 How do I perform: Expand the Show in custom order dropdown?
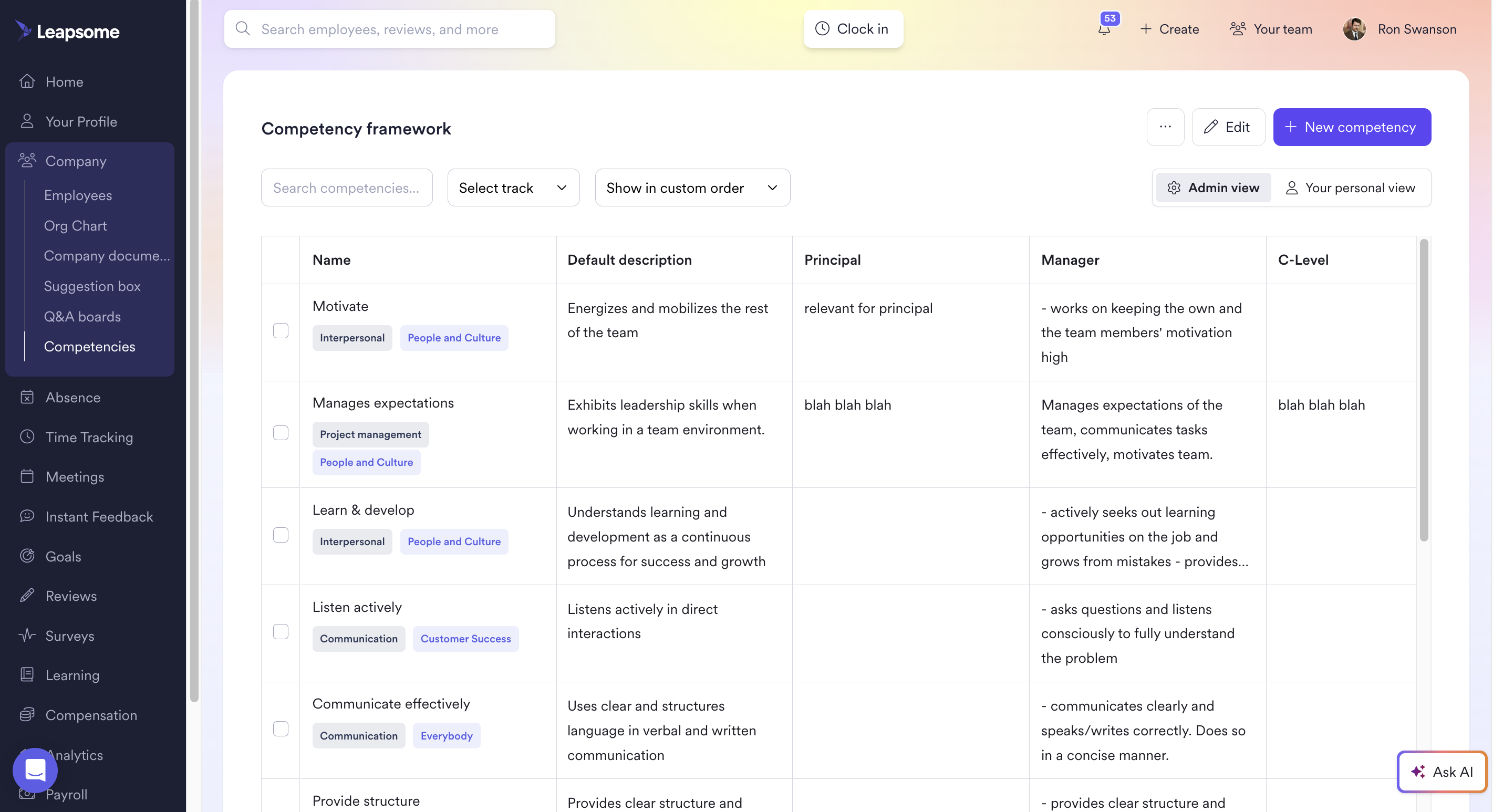click(x=692, y=188)
